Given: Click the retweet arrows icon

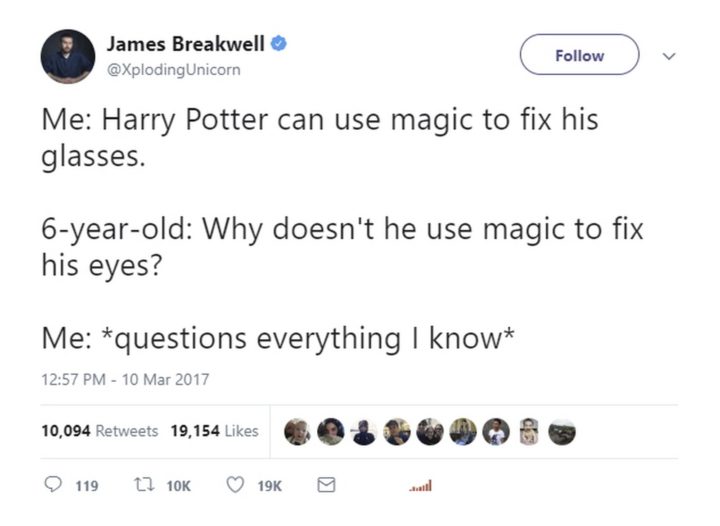Looking at the screenshot, I should point(142,485).
